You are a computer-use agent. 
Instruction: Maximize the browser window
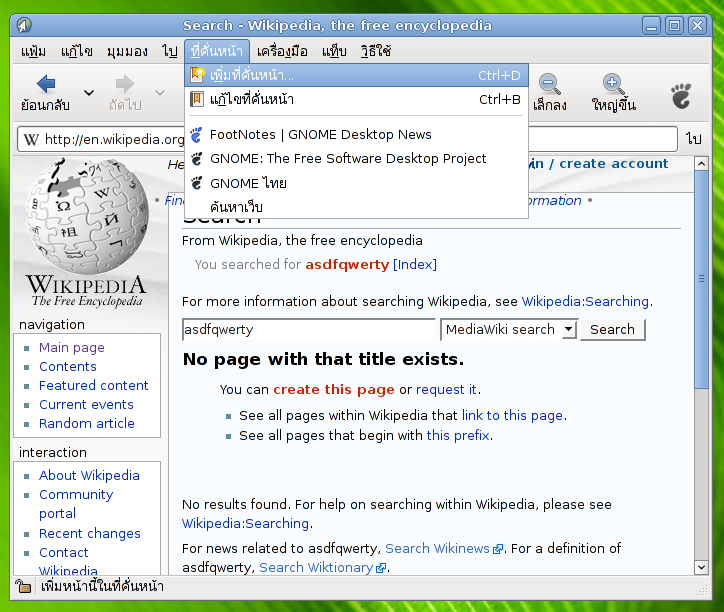(x=674, y=25)
